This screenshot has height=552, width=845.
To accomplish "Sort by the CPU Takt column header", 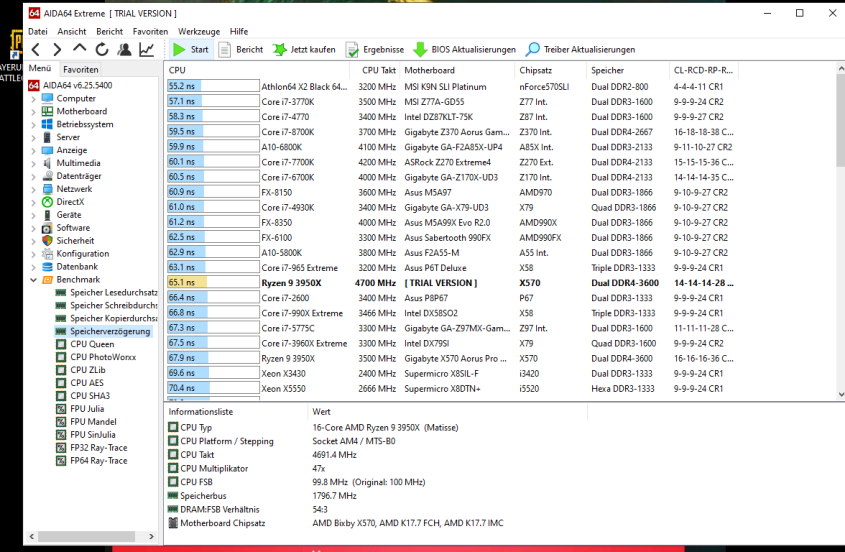I will (x=373, y=70).
